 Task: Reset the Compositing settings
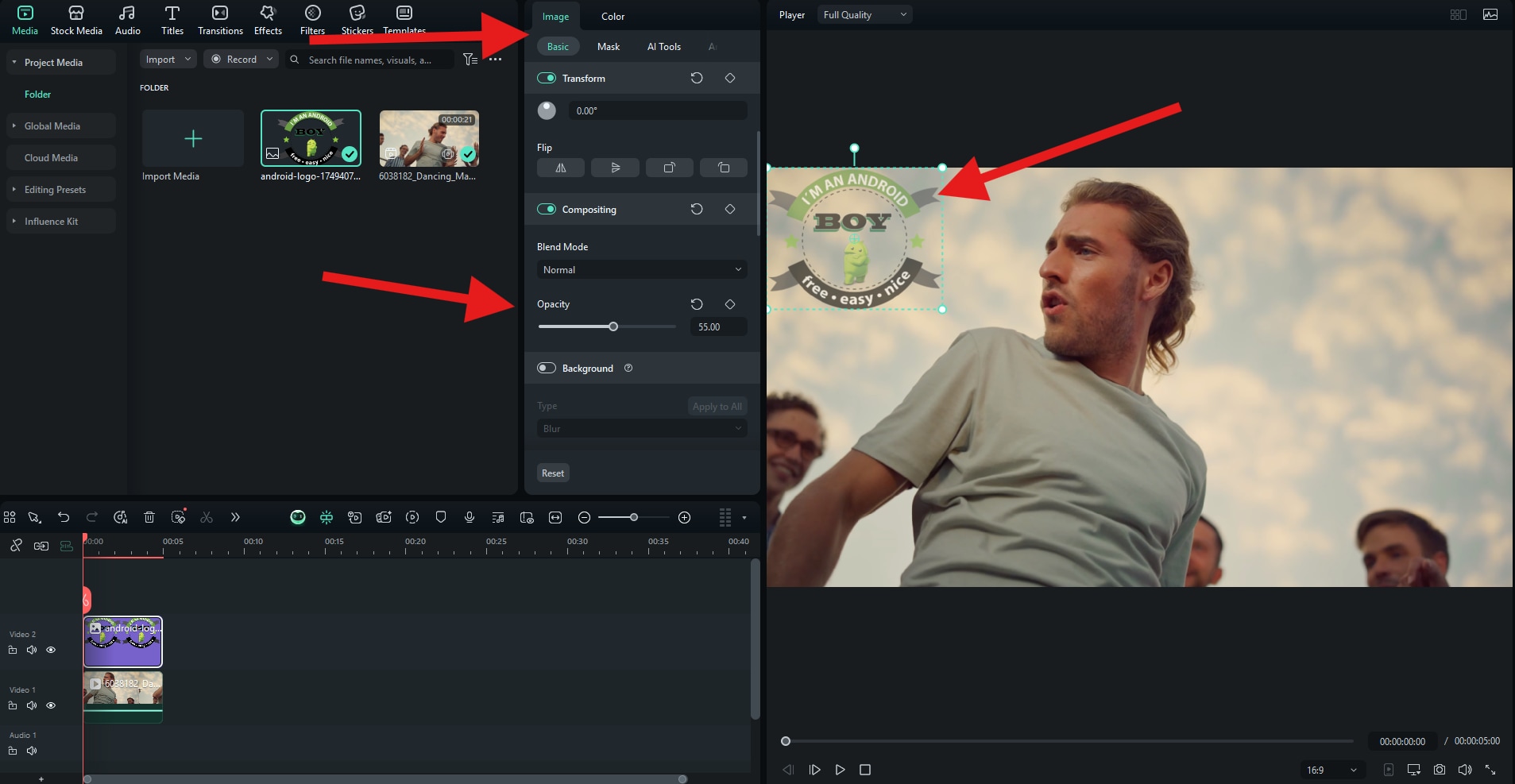[697, 209]
